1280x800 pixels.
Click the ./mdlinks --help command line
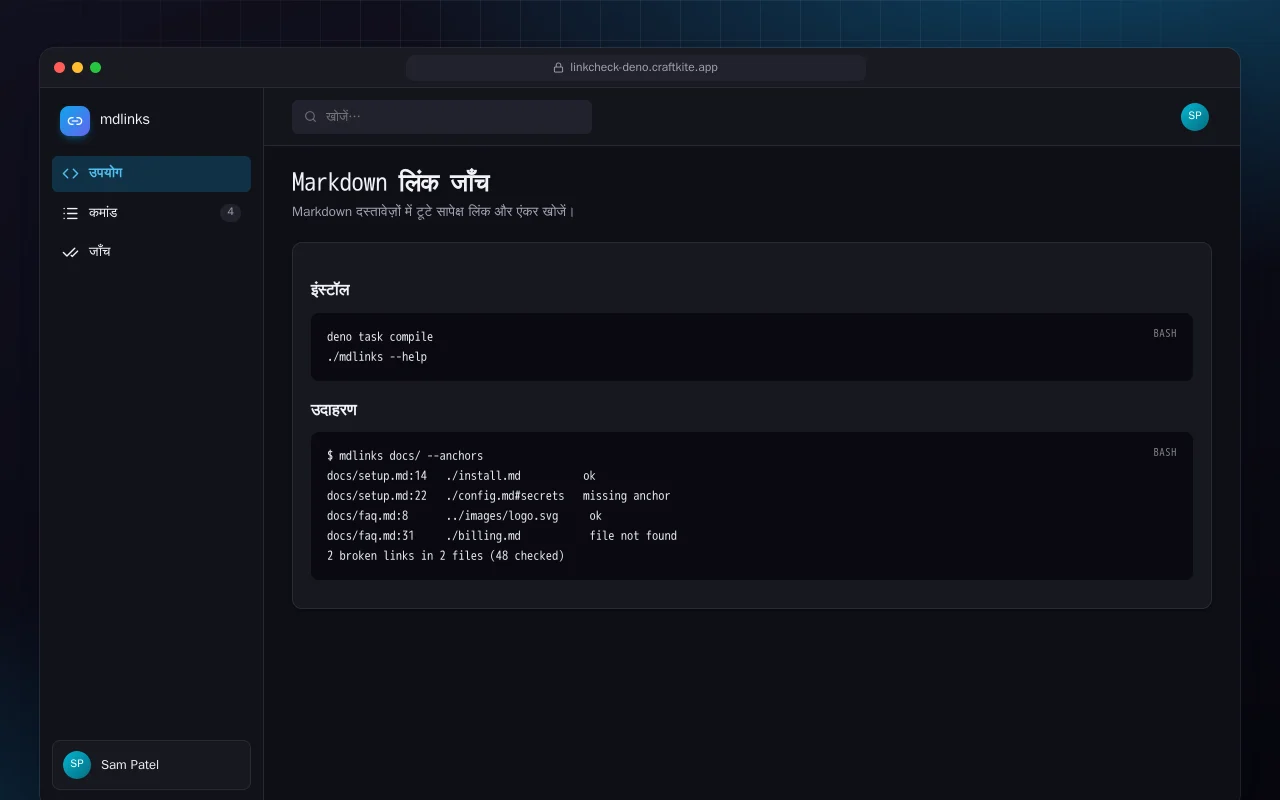click(377, 357)
